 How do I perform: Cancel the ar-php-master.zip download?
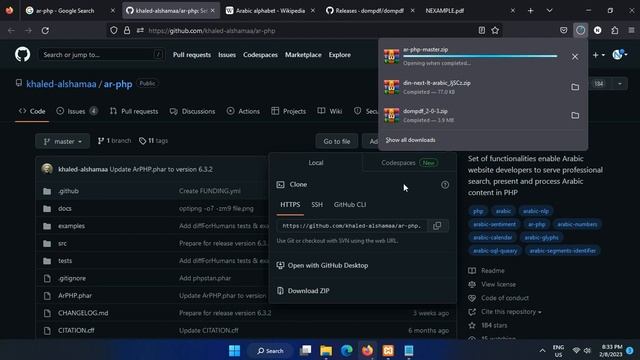(x=575, y=57)
